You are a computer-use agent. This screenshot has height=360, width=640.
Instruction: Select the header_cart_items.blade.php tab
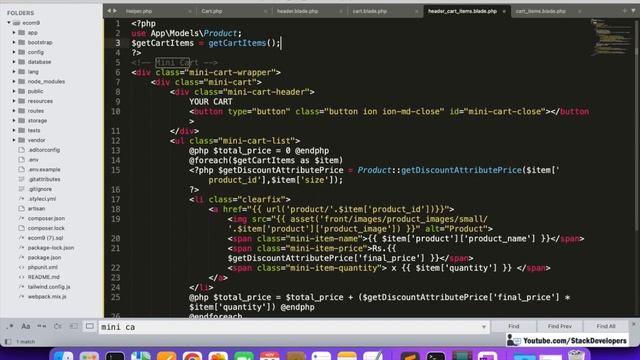point(462,11)
